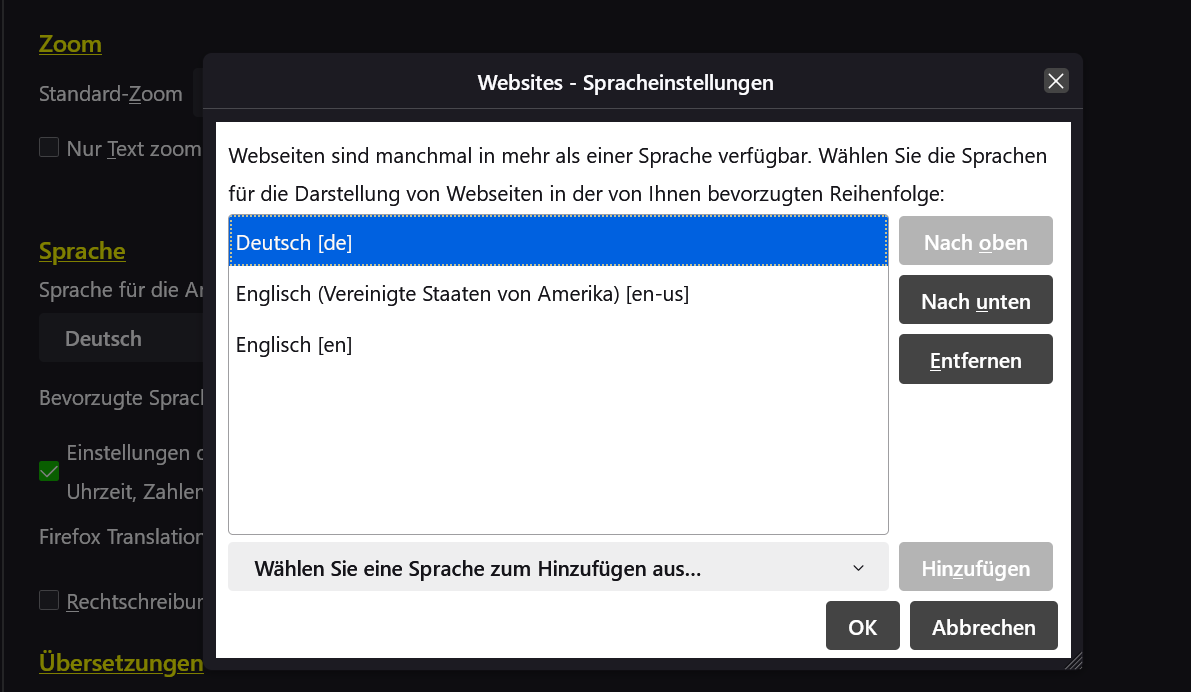Click the Hinzufügen button
The height and width of the screenshot is (692, 1191).
[975, 568]
